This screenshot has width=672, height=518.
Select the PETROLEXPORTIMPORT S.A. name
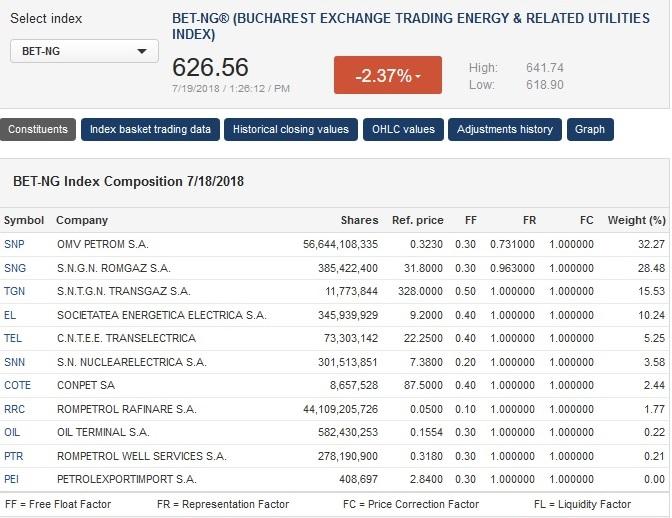tap(127, 479)
